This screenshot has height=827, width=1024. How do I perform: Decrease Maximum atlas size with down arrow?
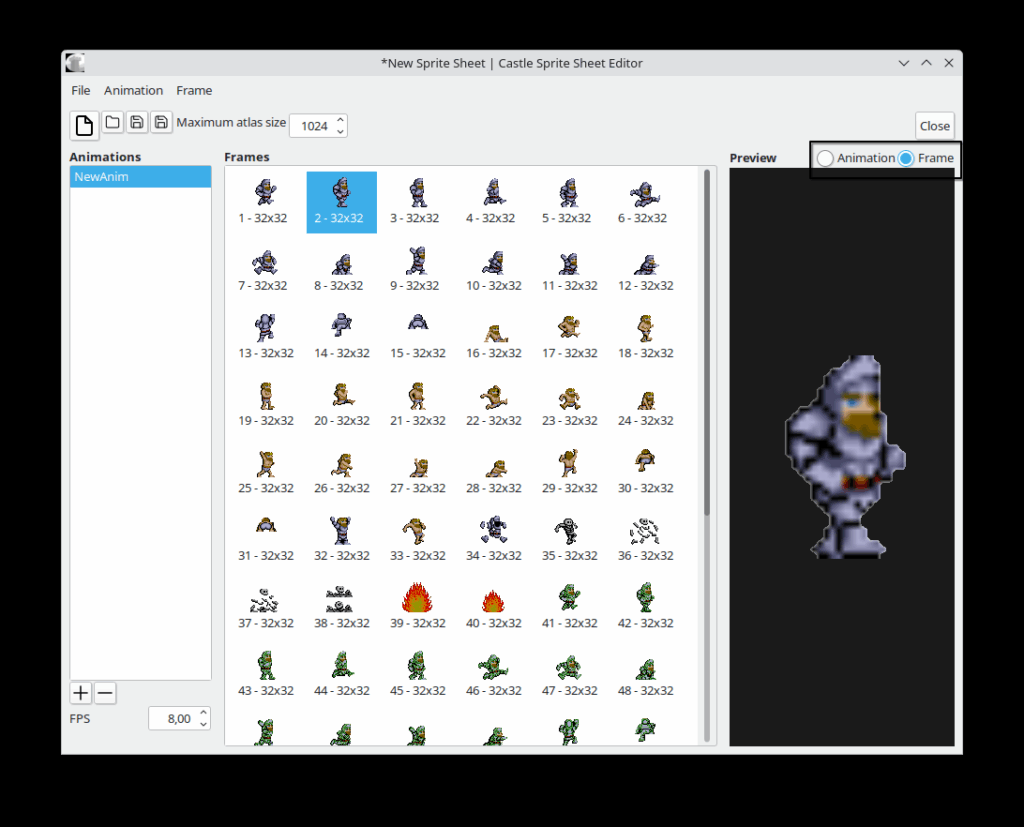(x=341, y=131)
